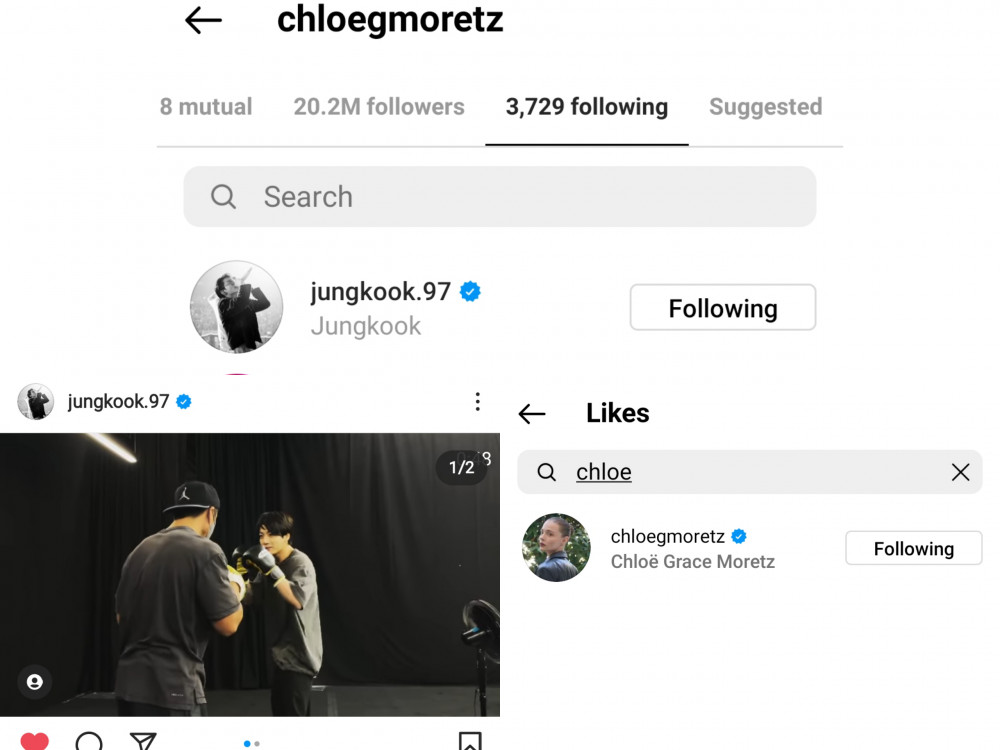The image size is (1000, 750).
Task: Show tagged people icon on the photo
Action: (x=34, y=682)
